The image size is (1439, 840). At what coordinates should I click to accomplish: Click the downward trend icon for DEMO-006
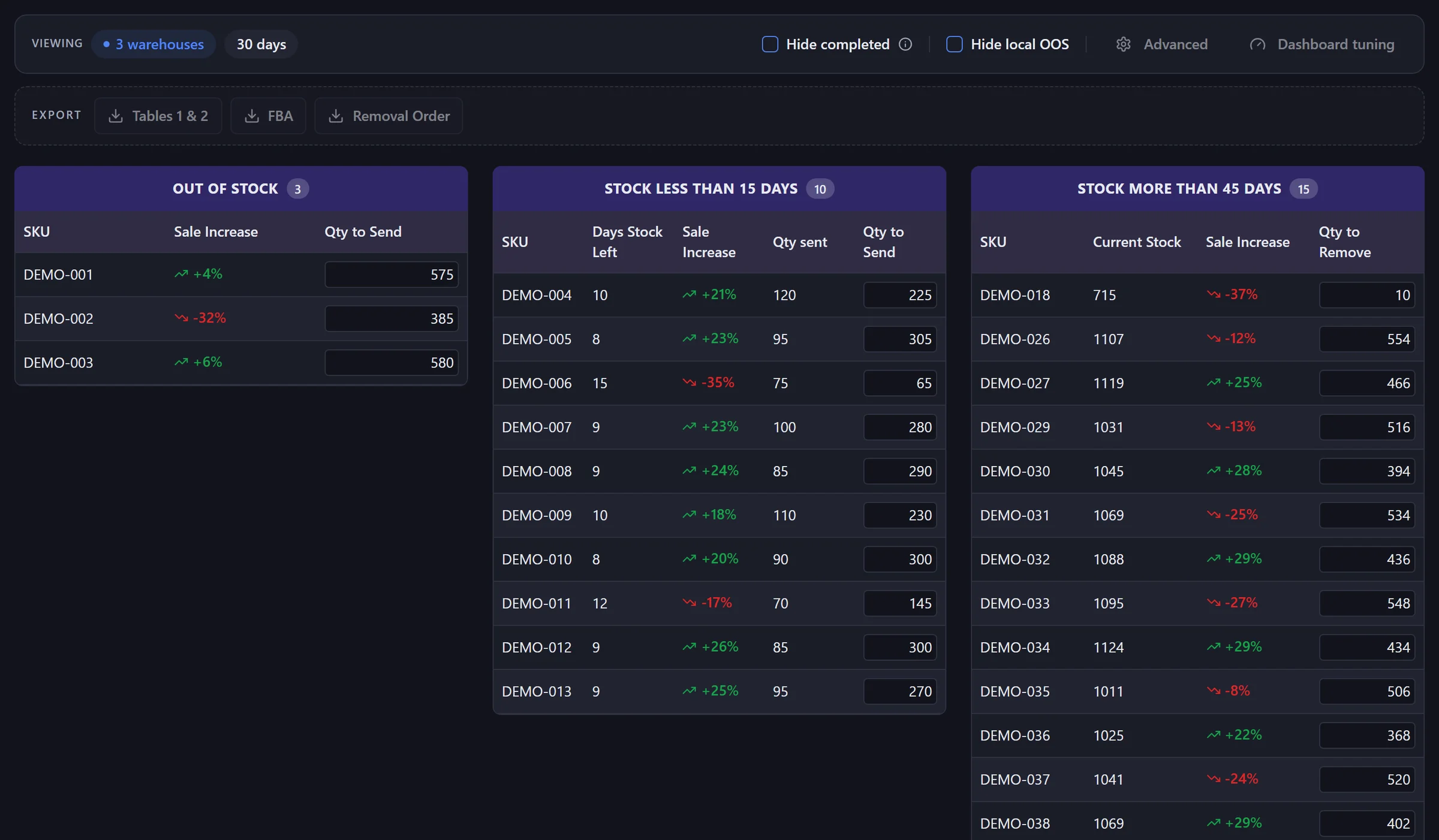pyautogui.click(x=690, y=383)
